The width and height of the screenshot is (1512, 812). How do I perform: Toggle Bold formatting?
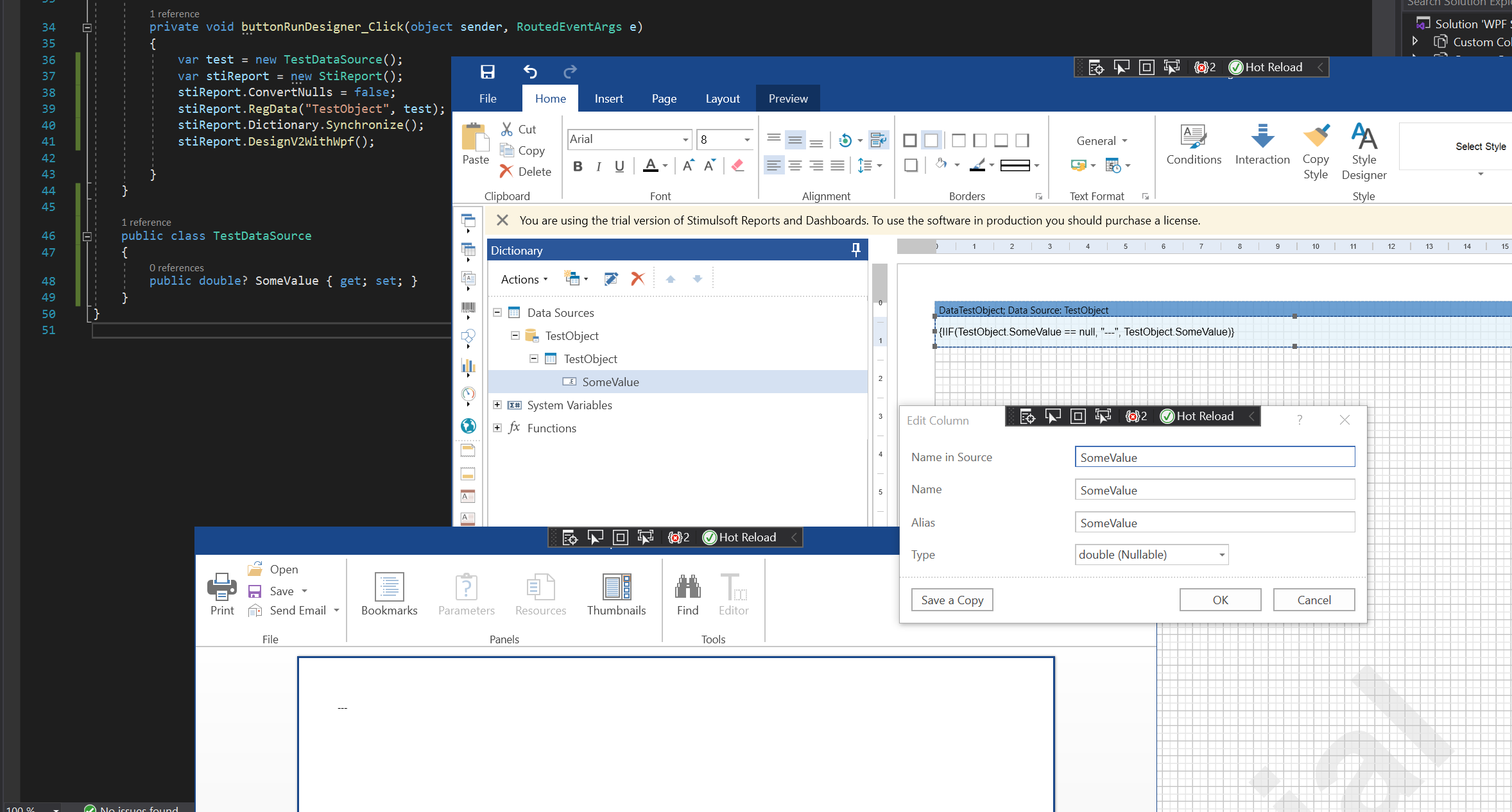point(578,166)
